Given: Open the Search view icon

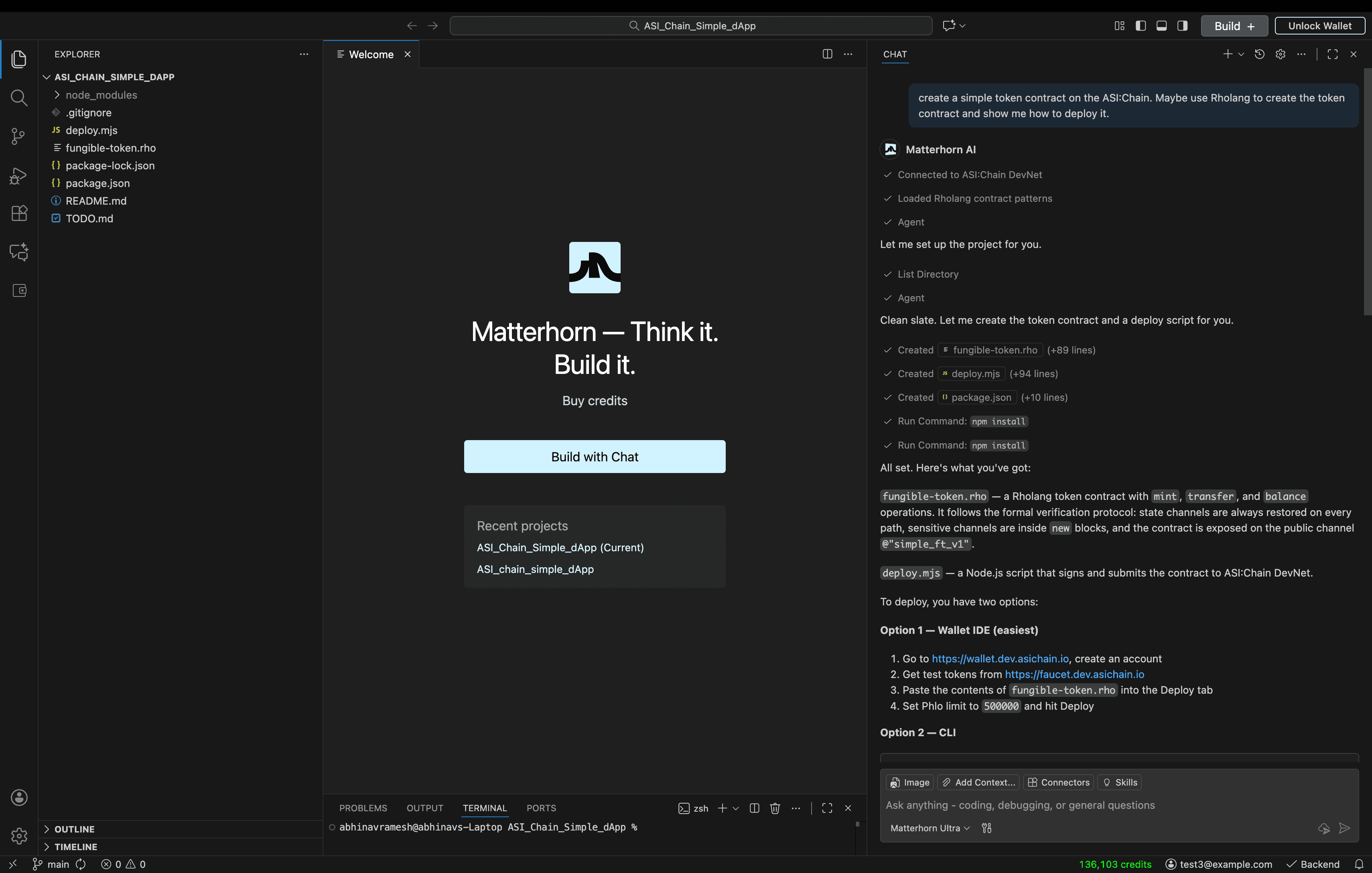Looking at the screenshot, I should pos(19,98).
